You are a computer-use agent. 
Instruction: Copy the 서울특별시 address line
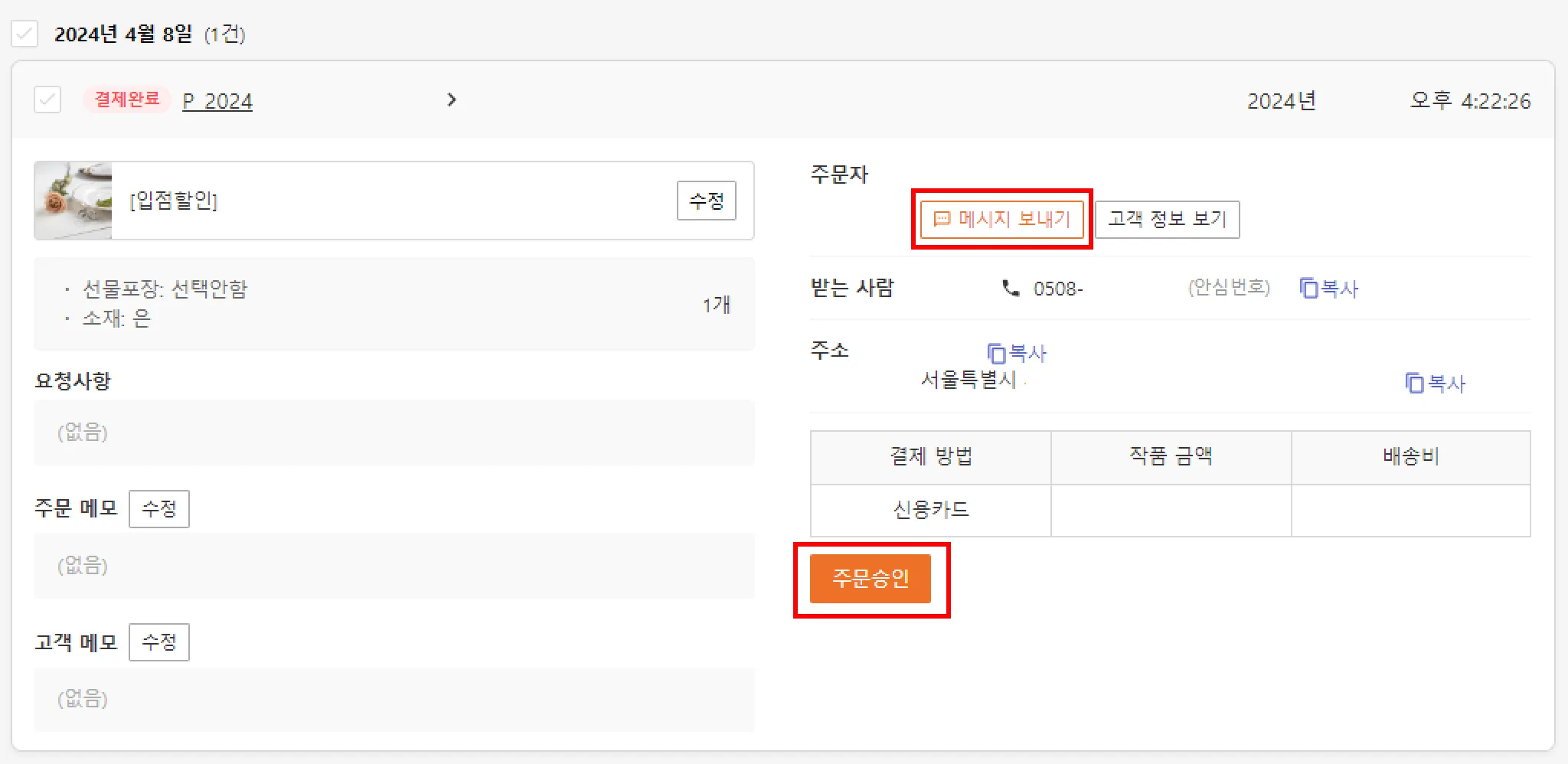[1436, 383]
